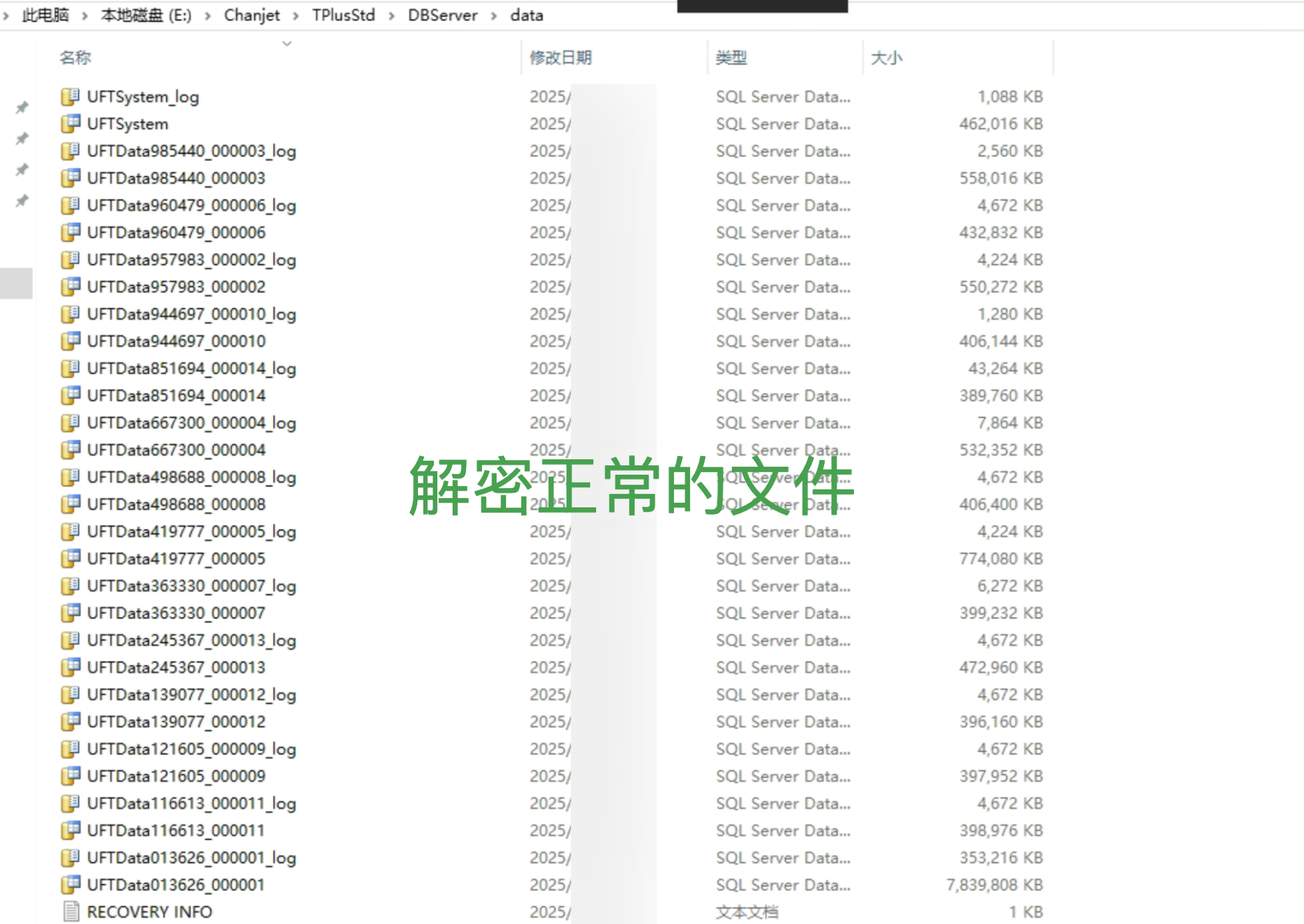The image size is (1304, 924).
Task: Expand breadcrumb chevron after DBServer
Action: tap(494, 16)
